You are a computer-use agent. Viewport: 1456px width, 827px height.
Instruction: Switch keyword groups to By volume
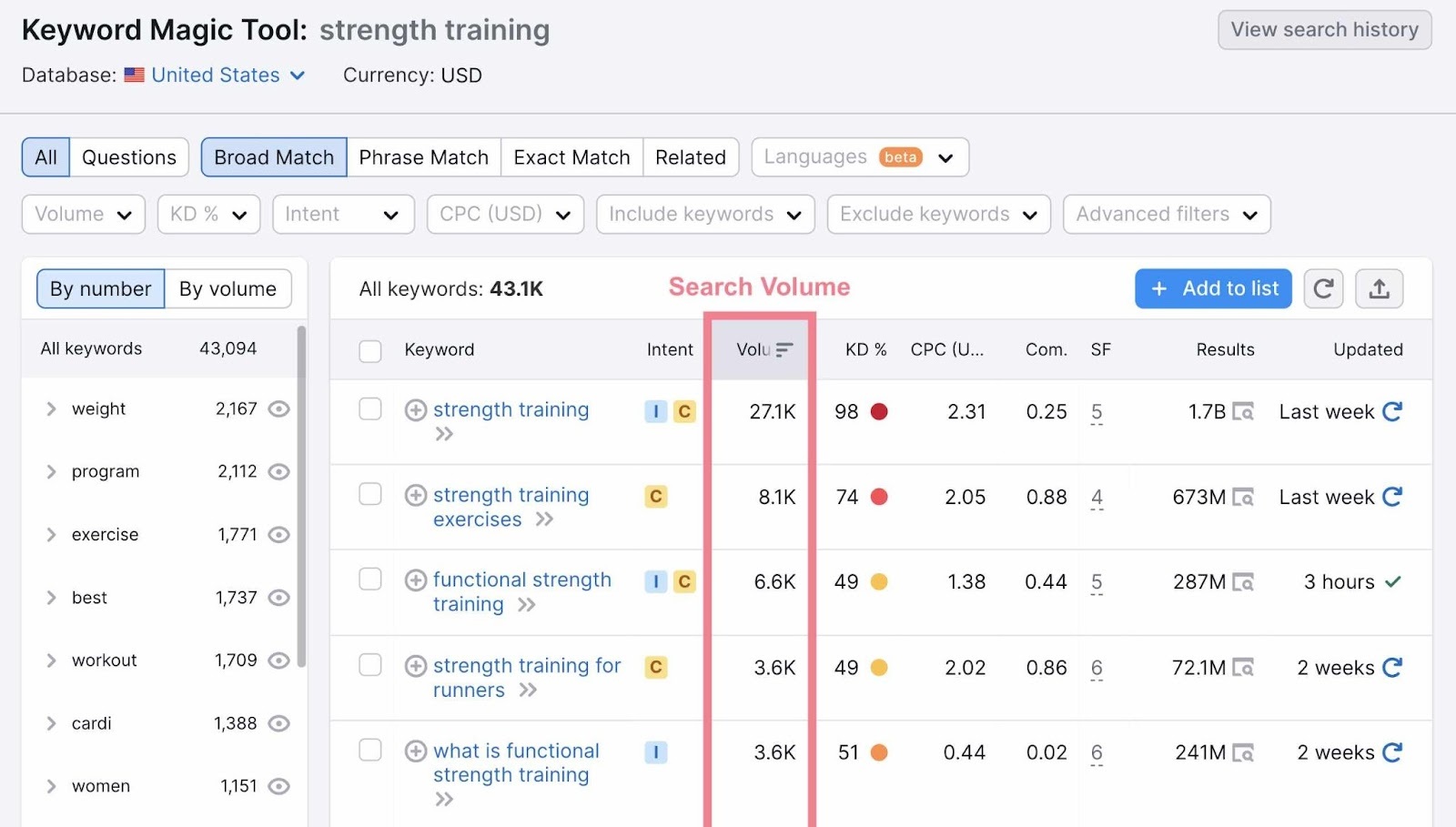[227, 288]
